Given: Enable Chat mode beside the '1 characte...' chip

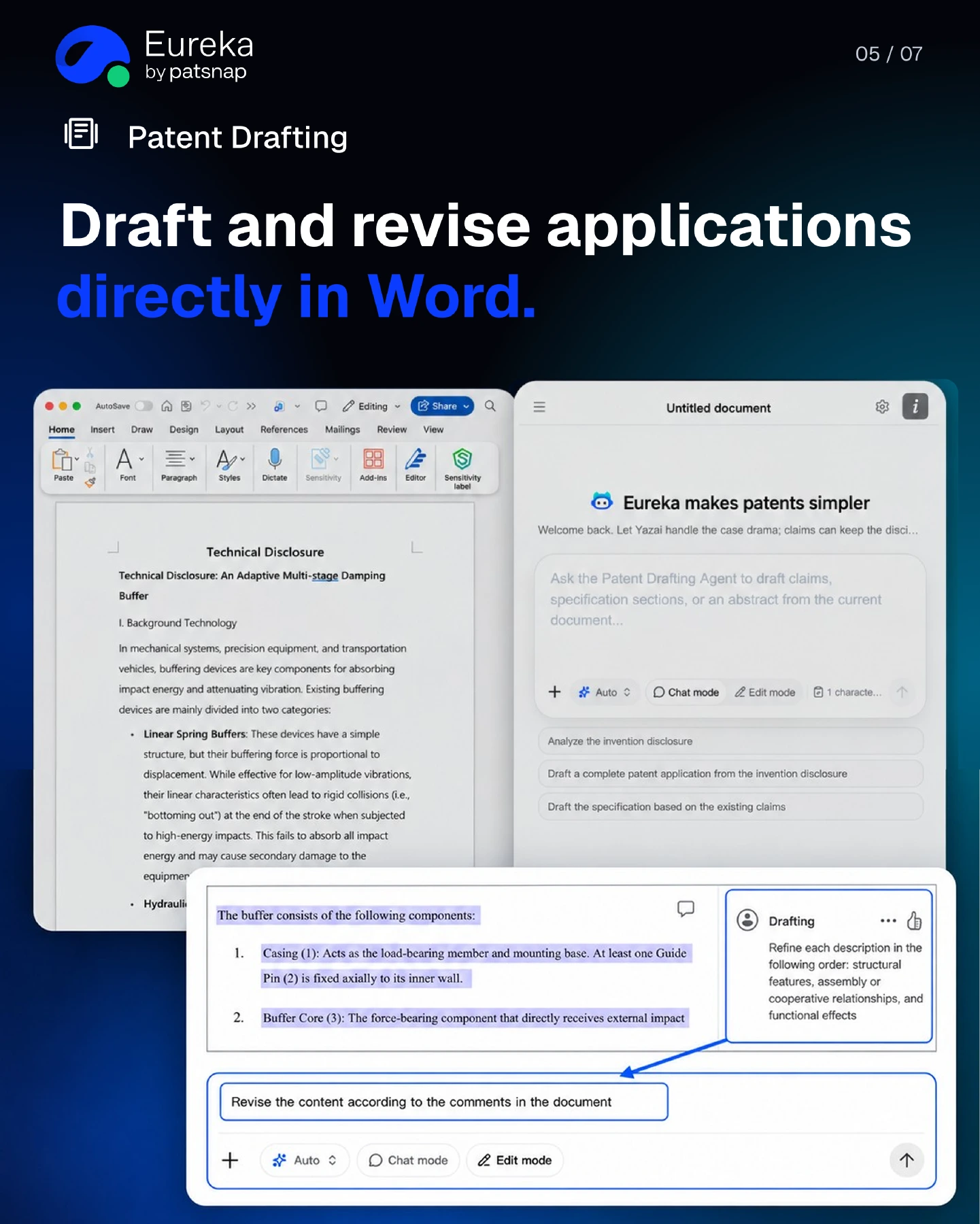Looking at the screenshot, I should click(x=686, y=692).
